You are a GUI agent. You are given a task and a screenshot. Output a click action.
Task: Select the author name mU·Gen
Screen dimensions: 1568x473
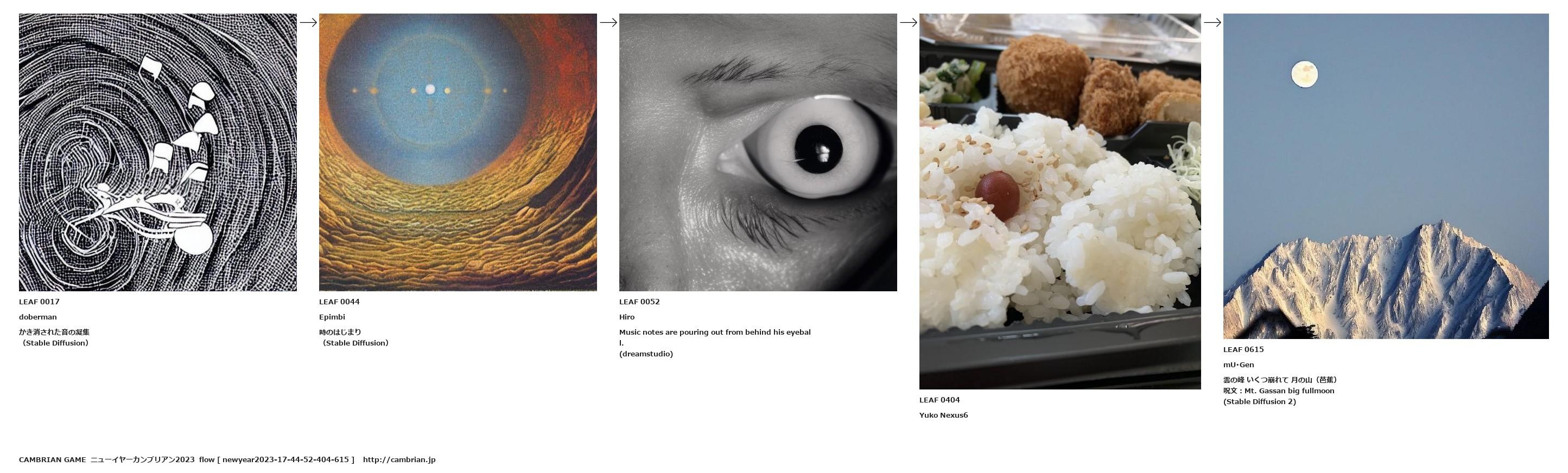tap(1239, 365)
